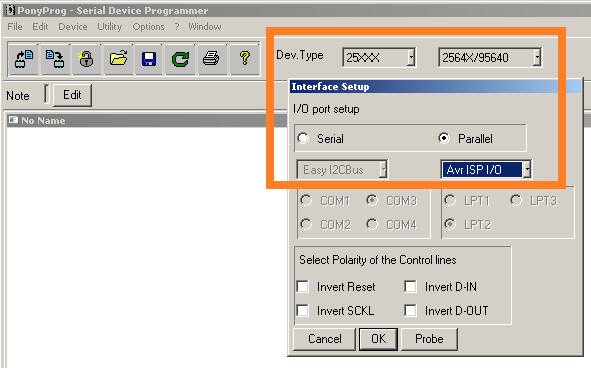Image resolution: width=591 pixels, height=368 pixels.
Task: Click the yellow question mark Help icon
Action: point(245,59)
